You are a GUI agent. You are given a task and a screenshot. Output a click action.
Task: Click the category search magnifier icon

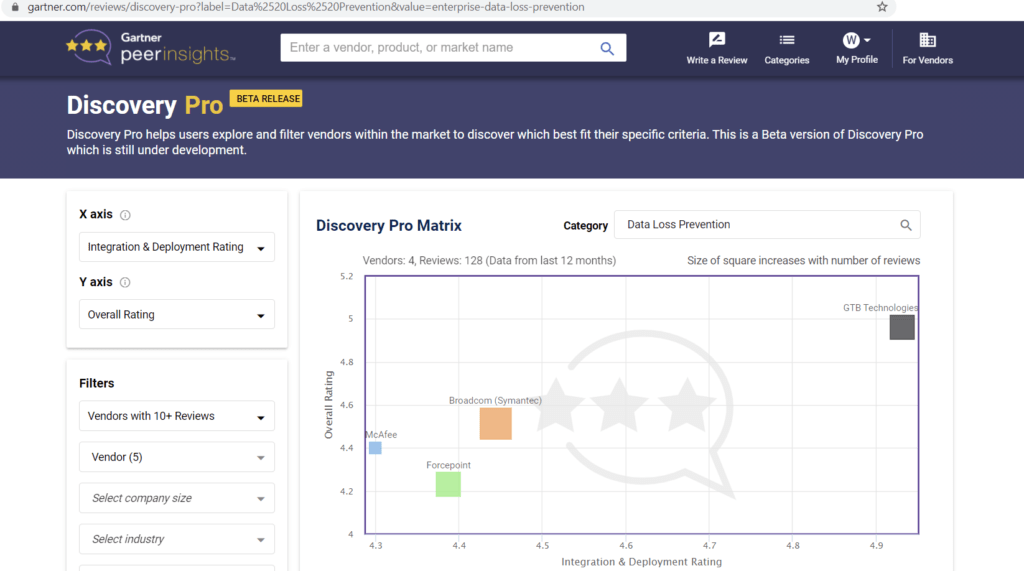(x=906, y=225)
